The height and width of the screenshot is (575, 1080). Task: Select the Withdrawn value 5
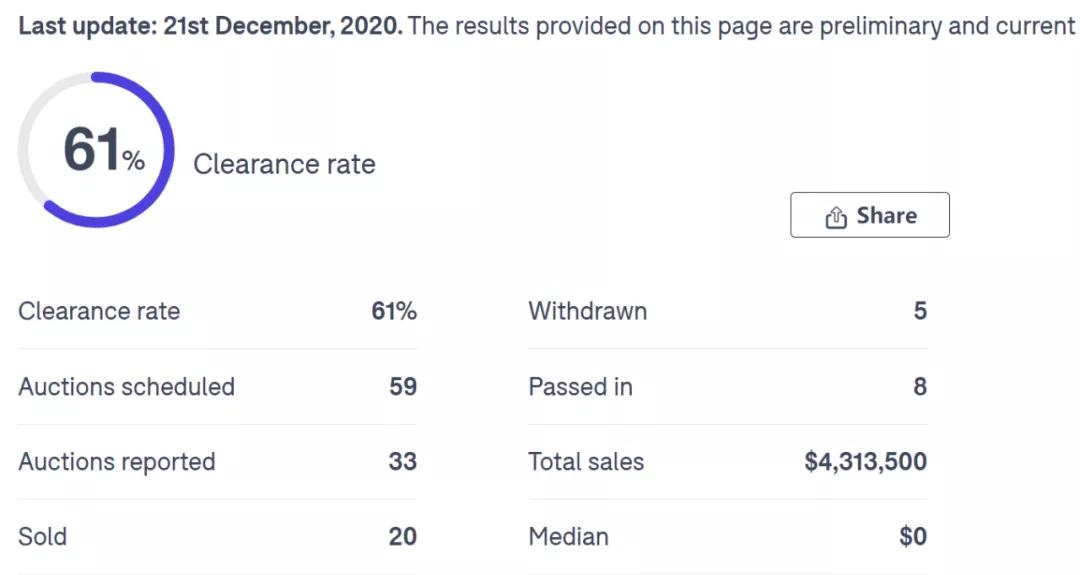pos(920,311)
